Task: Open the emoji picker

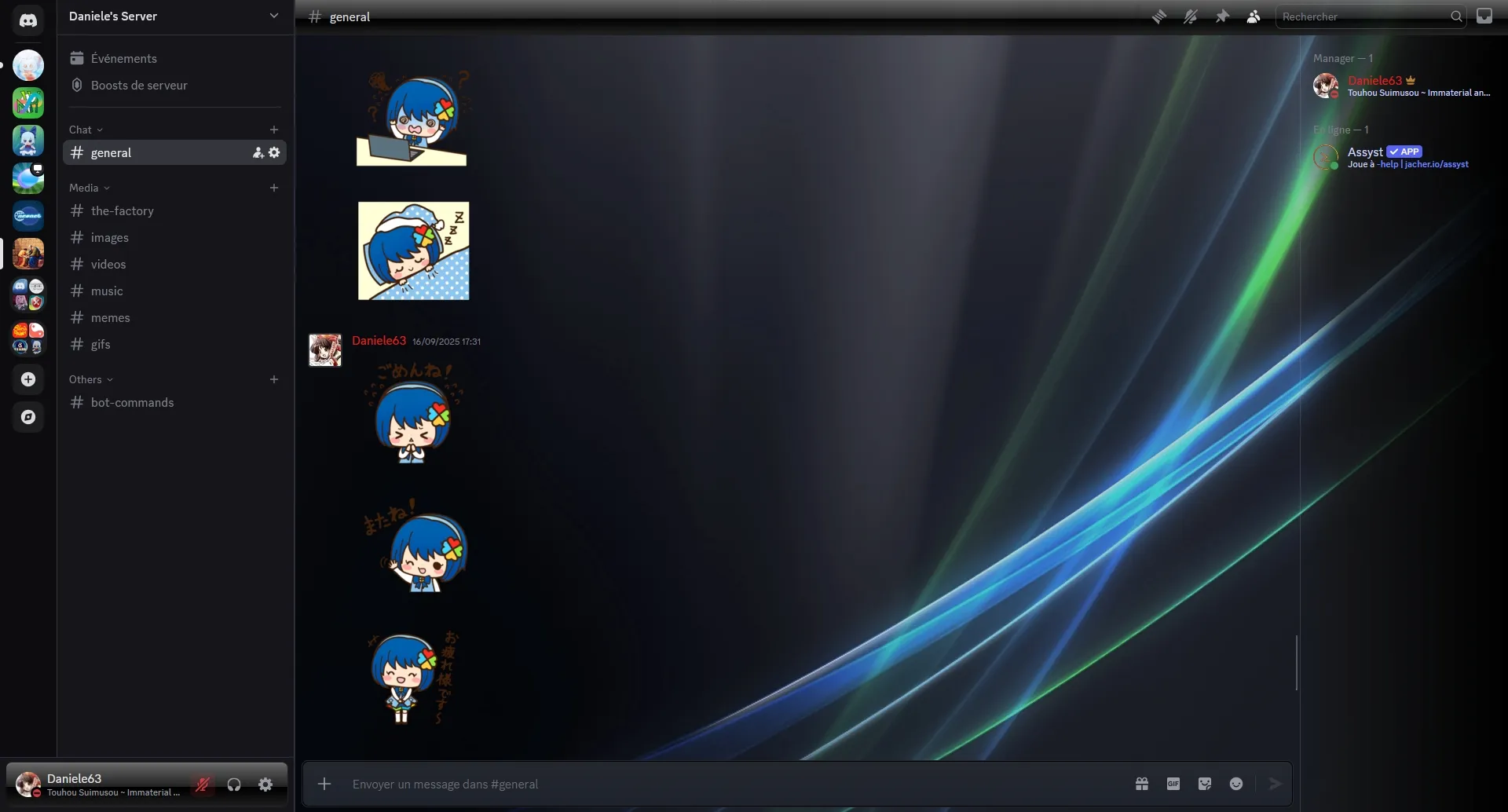Action: coord(1236,783)
